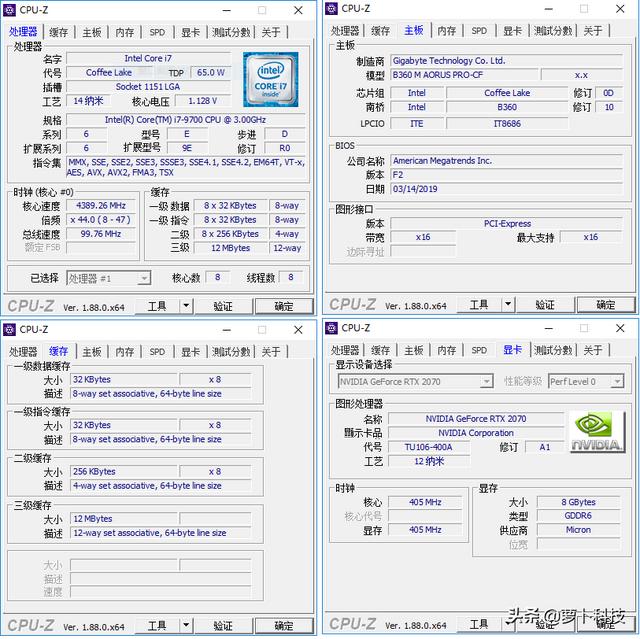
Task: Click the 256 KBytes L2 cache size field
Action: [124, 471]
